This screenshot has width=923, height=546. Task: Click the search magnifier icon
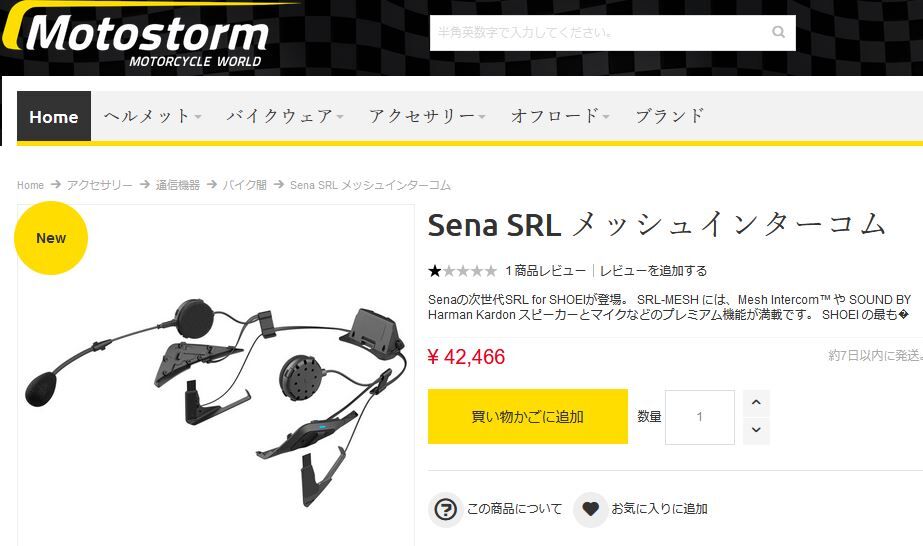coord(778,32)
